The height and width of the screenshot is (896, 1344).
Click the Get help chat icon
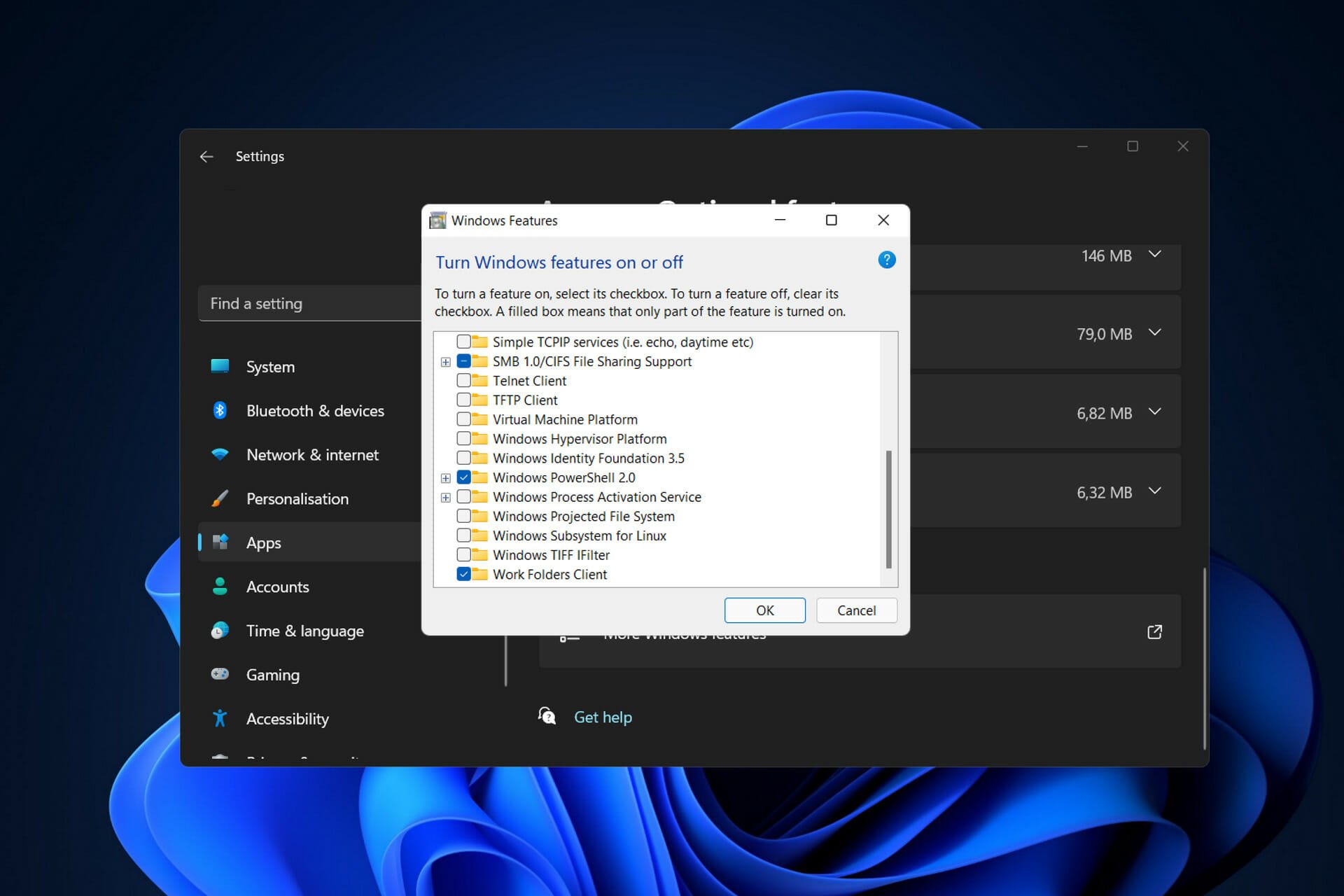click(x=547, y=716)
